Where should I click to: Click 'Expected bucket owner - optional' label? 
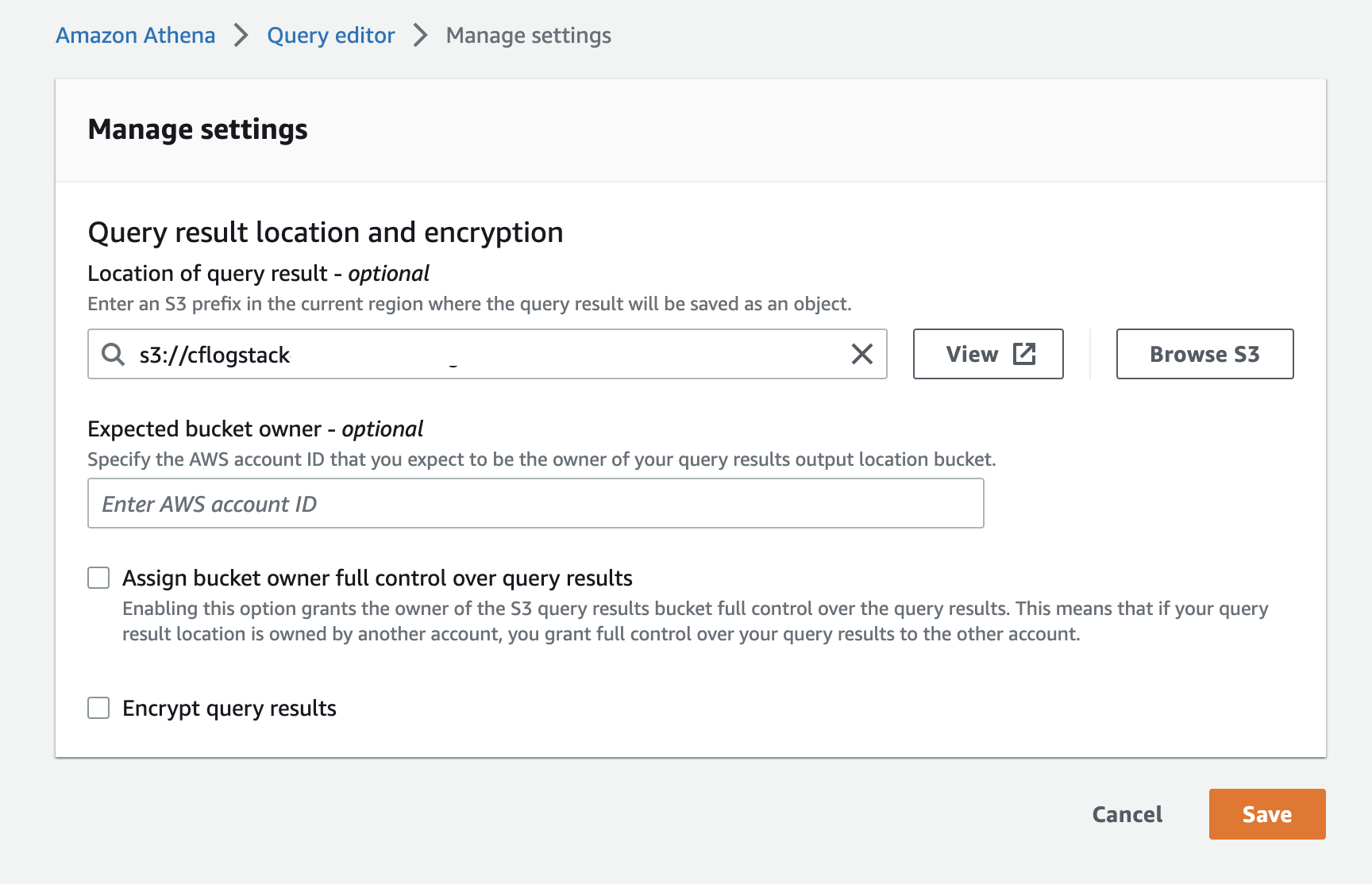point(255,429)
